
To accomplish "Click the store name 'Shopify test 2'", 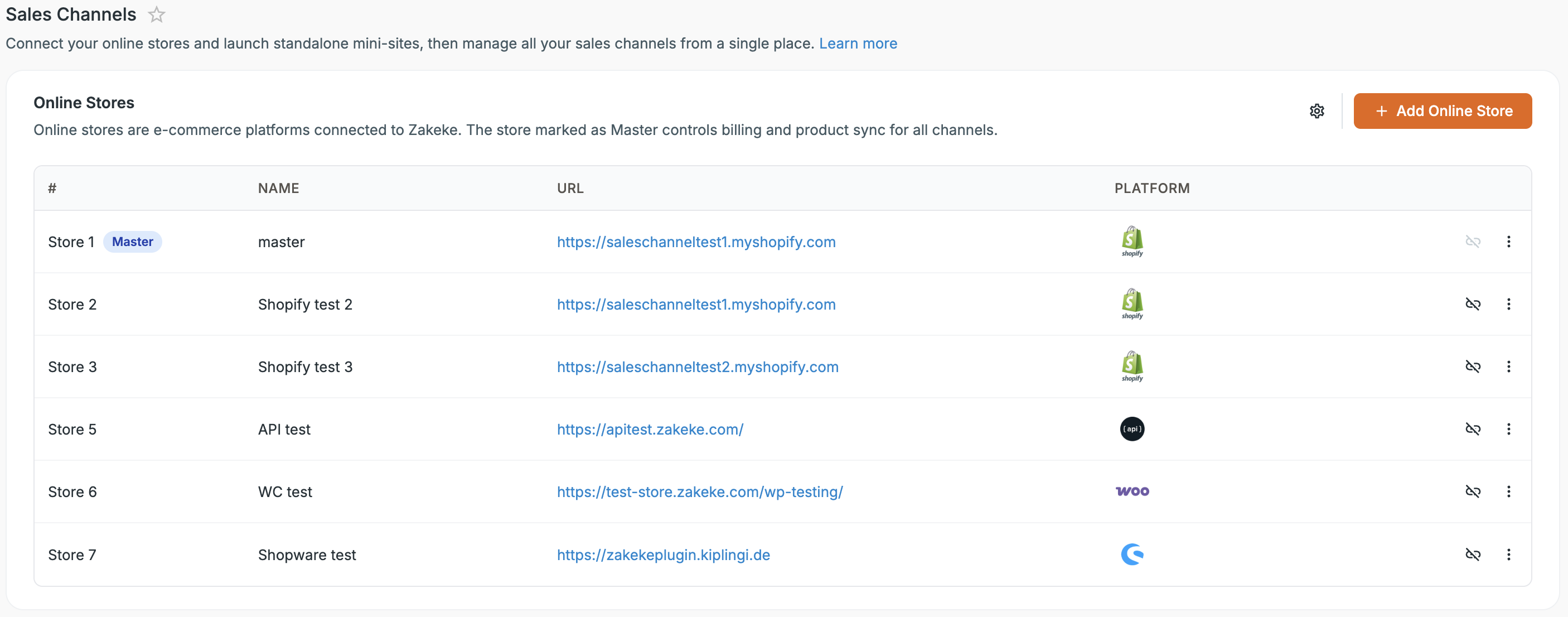I will pyautogui.click(x=305, y=304).
